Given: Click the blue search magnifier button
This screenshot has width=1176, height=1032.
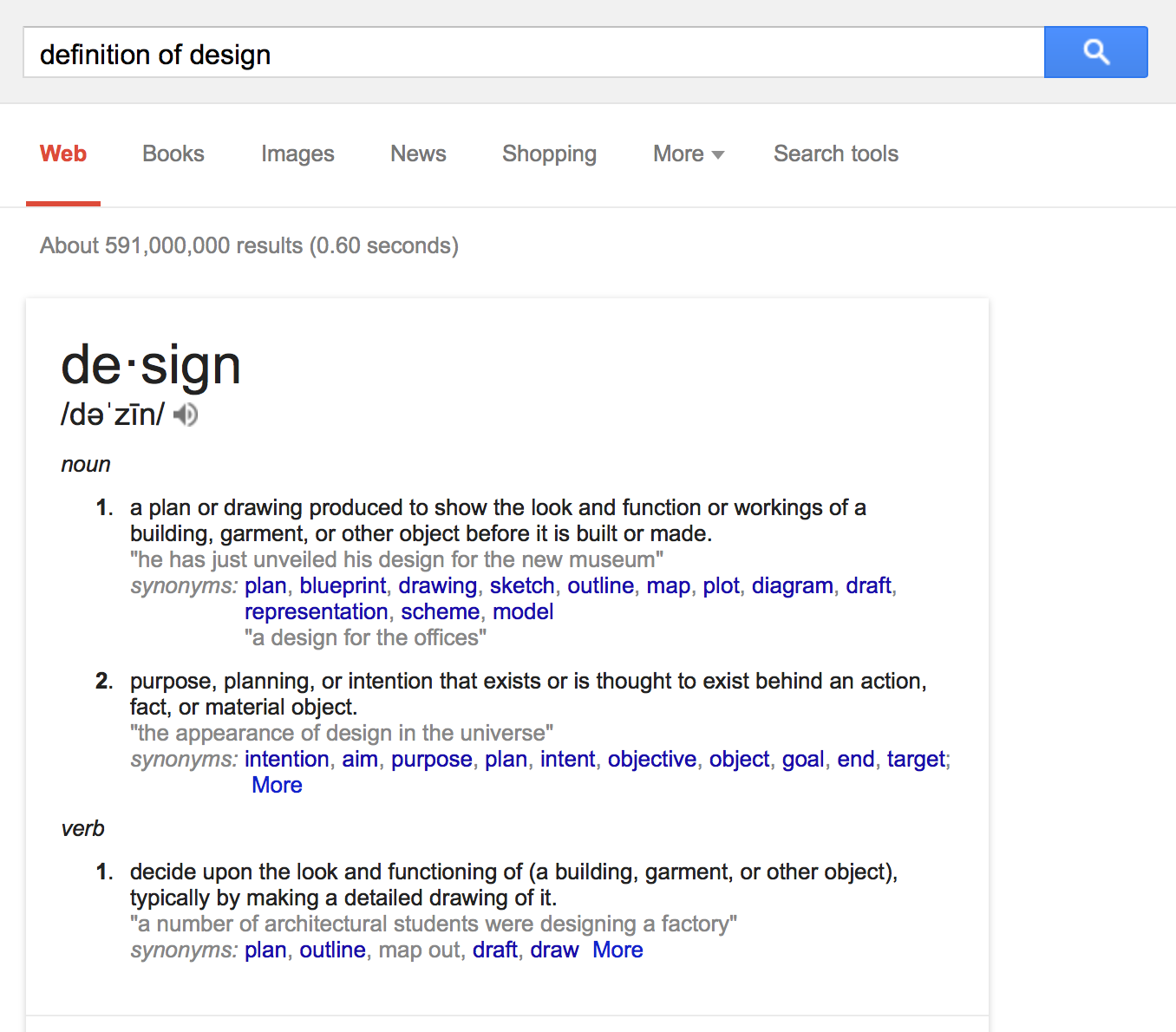Looking at the screenshot, I should click(x=1095, y=52).
